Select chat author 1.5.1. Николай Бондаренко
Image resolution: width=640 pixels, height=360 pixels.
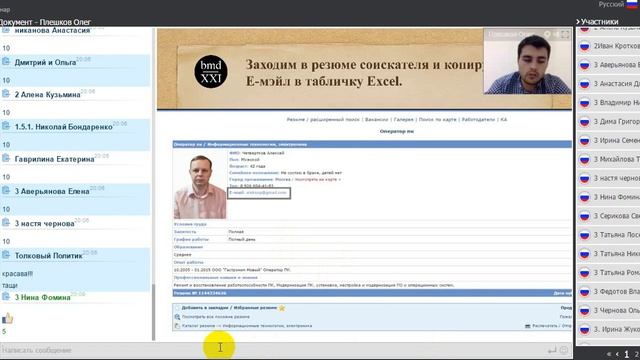(x=63, y=127)
